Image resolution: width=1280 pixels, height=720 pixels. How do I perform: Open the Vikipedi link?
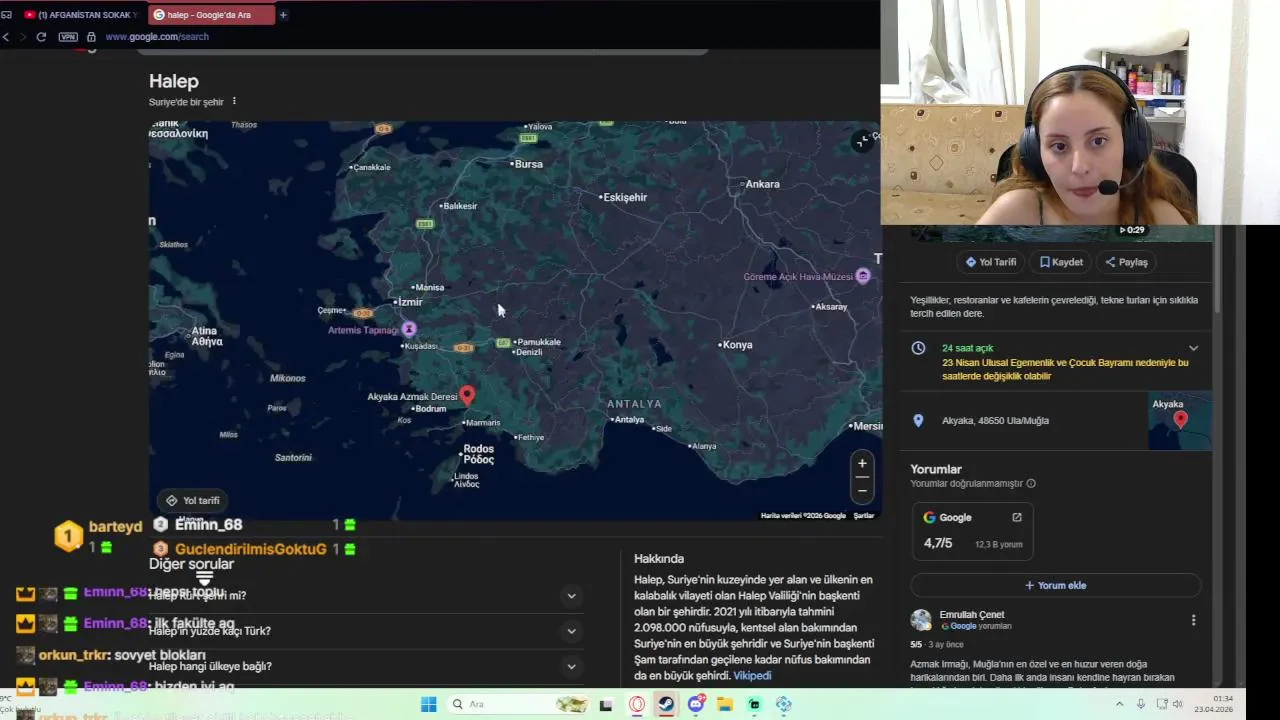pyautogui.click(x=752, y=676)
